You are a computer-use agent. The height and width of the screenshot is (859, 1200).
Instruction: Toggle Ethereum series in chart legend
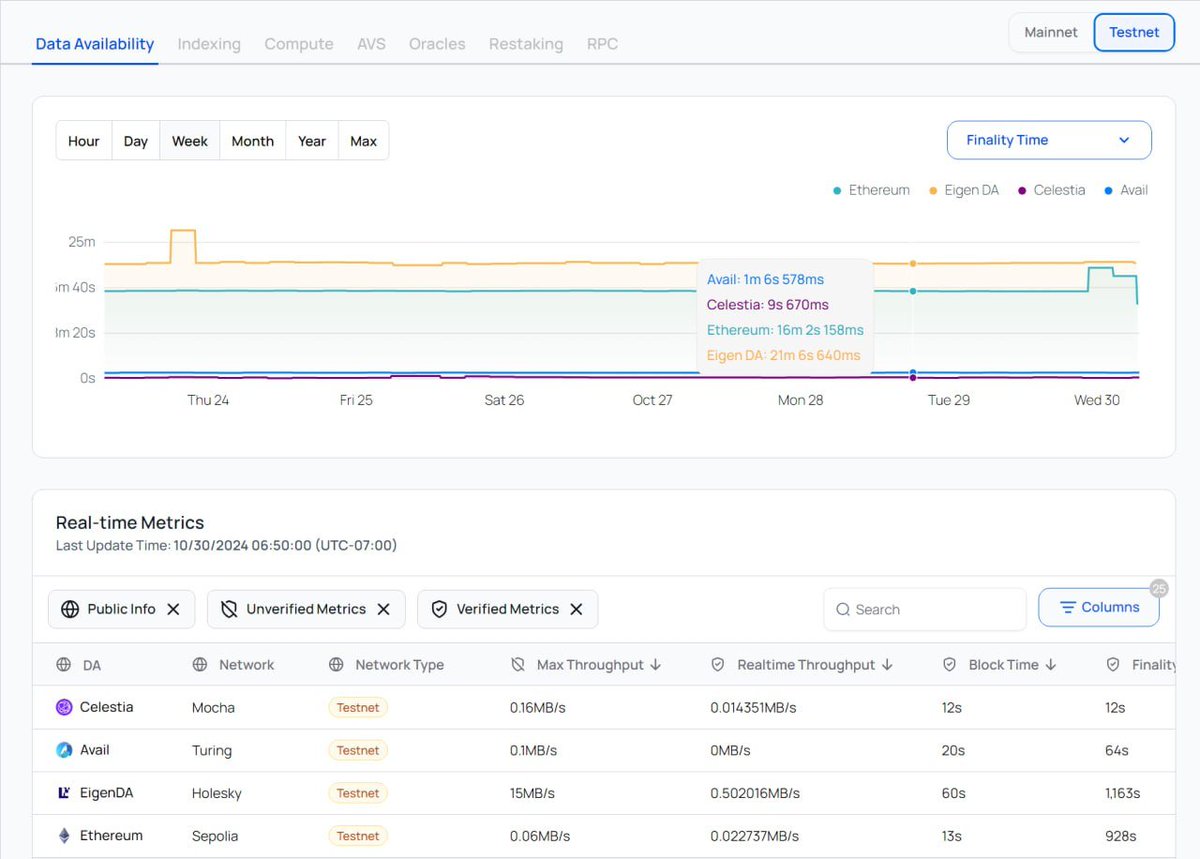coord(871,190)
